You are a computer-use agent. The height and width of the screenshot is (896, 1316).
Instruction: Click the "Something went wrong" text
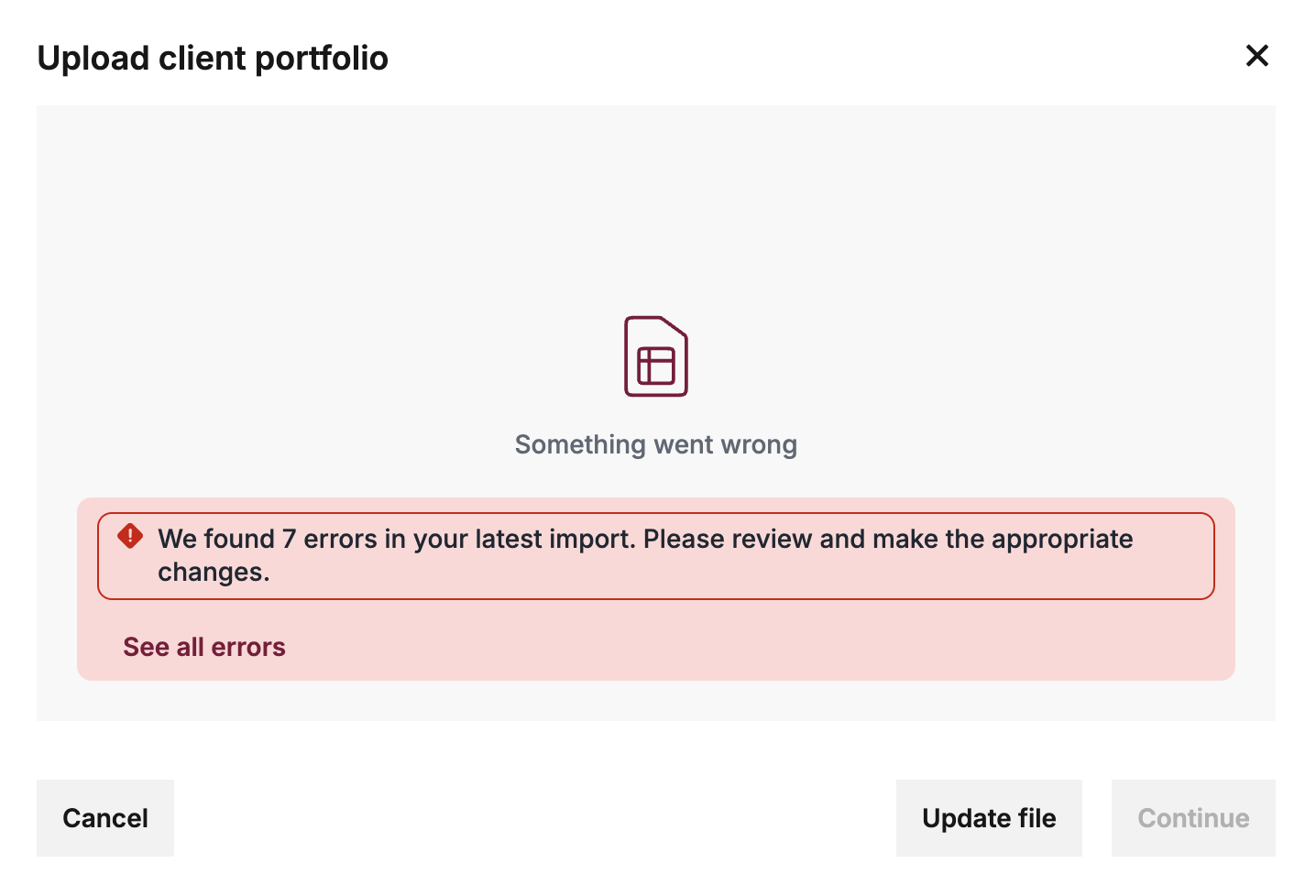656,444
